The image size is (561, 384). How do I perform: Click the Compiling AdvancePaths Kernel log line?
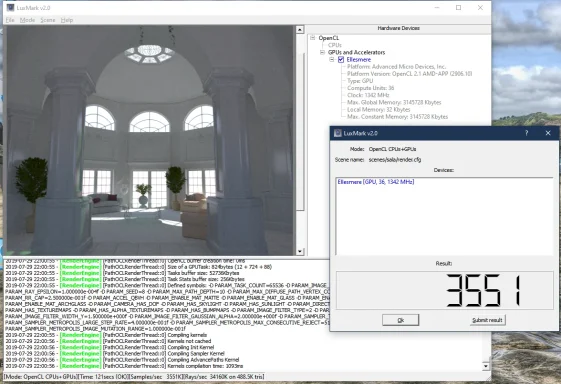[122, 360]
